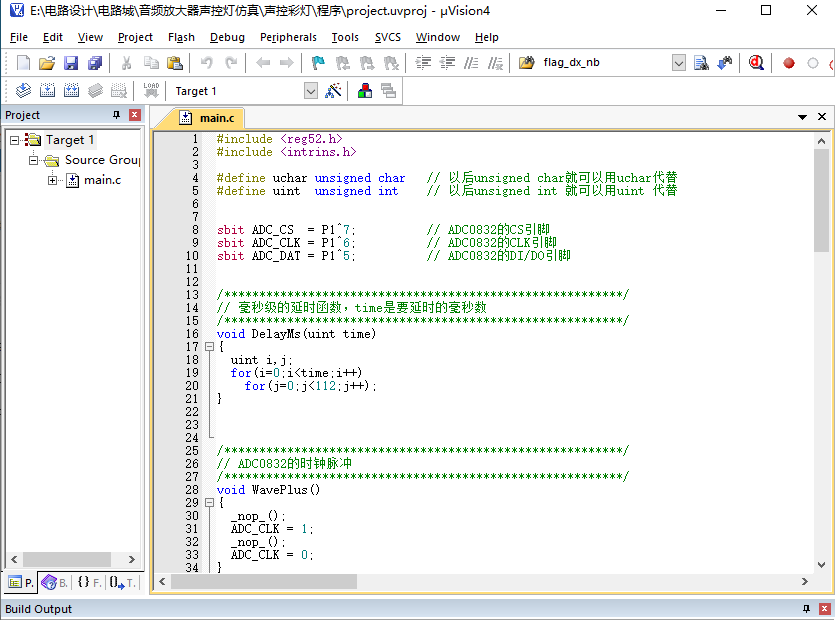Start or stop the debug session
The width and height of the screenshot is (835, 620).
pos(756,63)
